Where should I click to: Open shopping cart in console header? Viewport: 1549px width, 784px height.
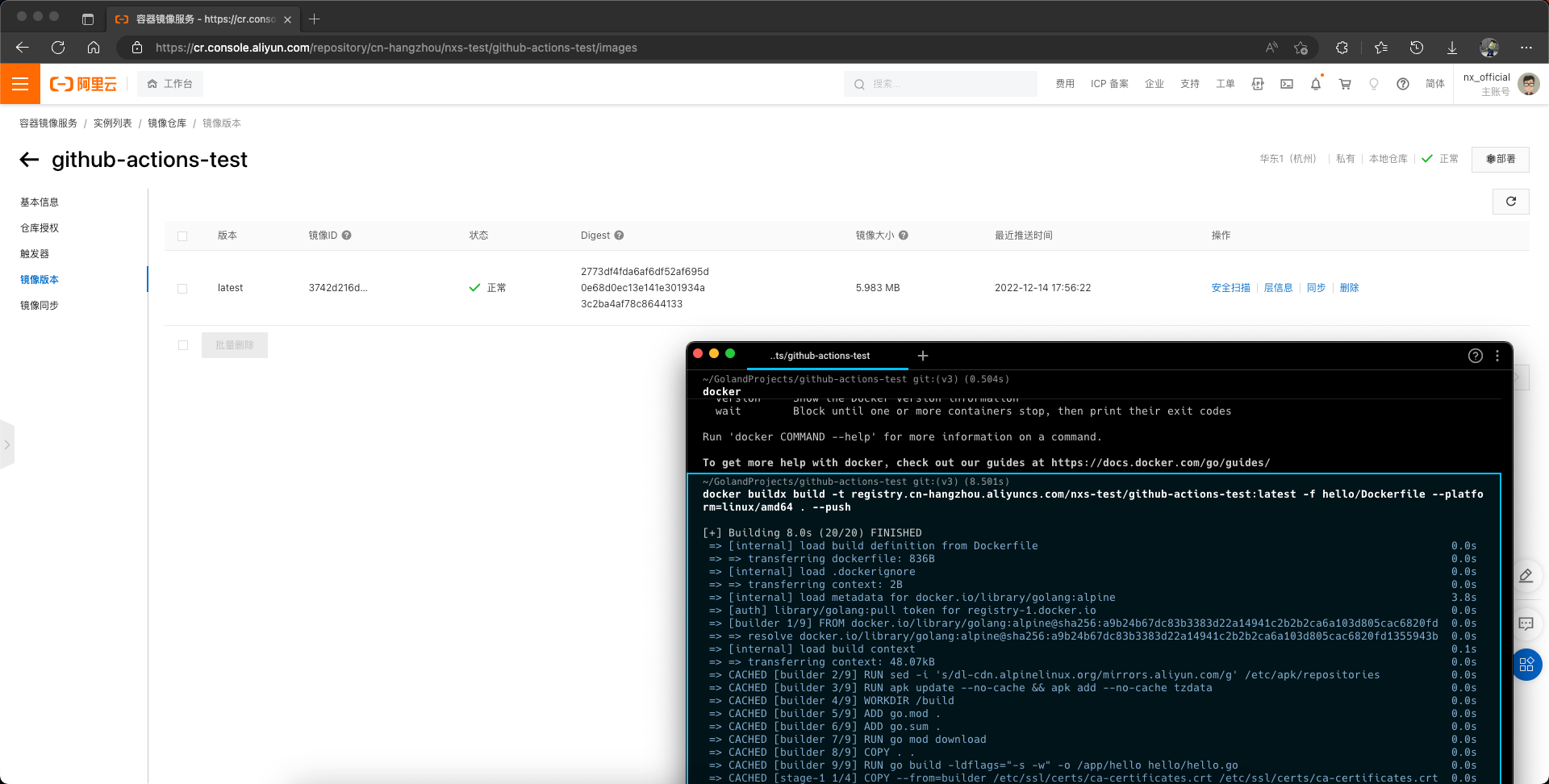(x=1345, y=84)
